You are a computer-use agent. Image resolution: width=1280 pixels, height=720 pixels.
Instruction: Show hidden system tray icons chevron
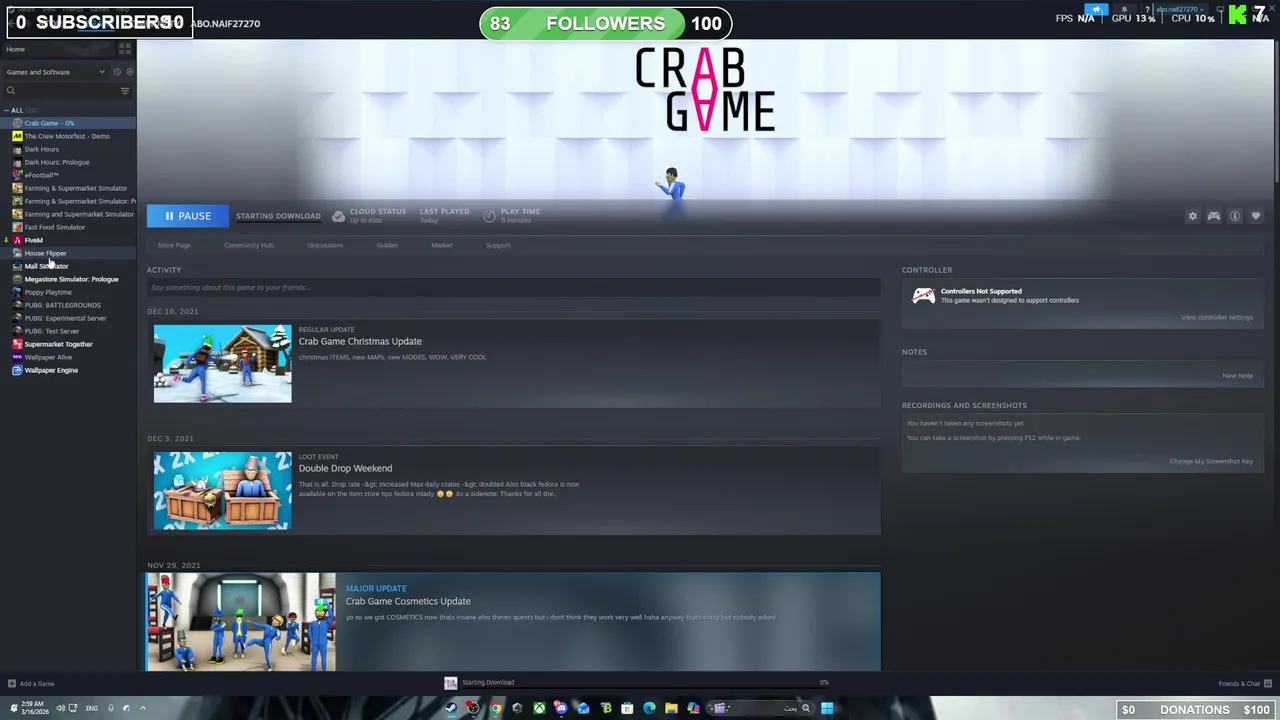142,708
